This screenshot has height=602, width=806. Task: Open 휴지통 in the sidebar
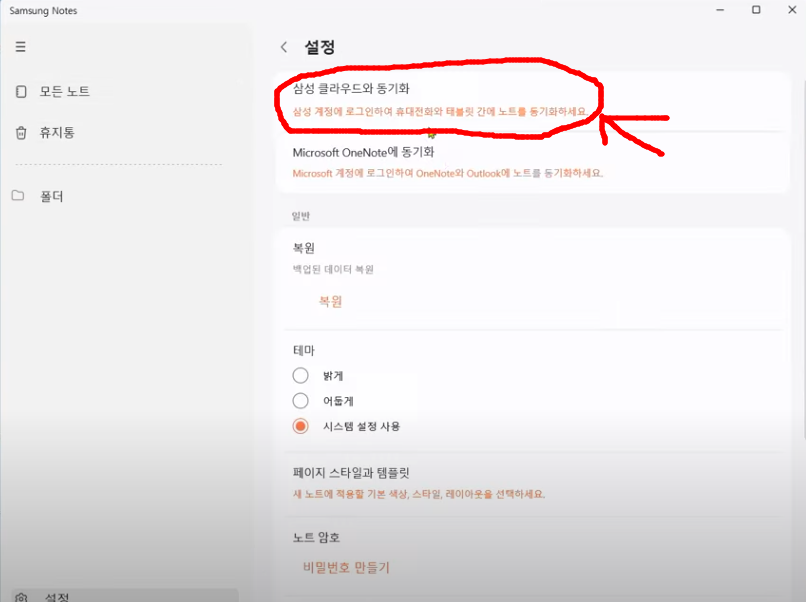(58, 133)
